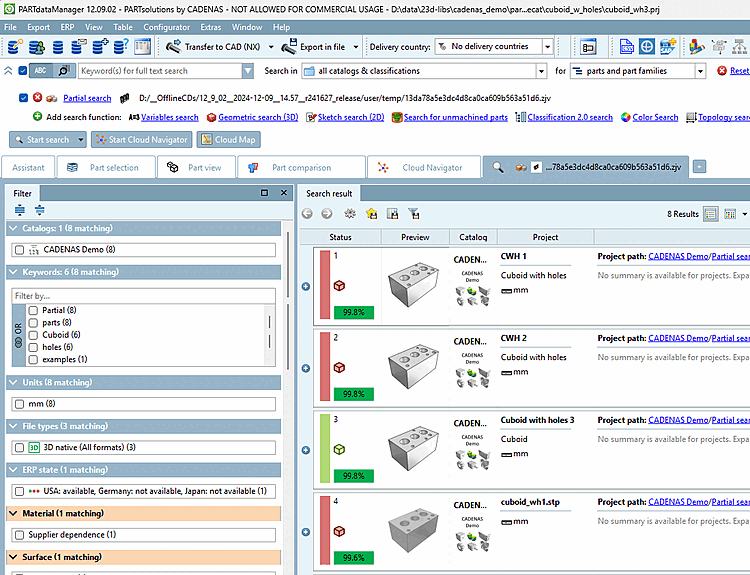Image resolution: width=750 pixels, height=575 pixels.
Task: Click the save filter funnel icon
Action: [414, 214]
